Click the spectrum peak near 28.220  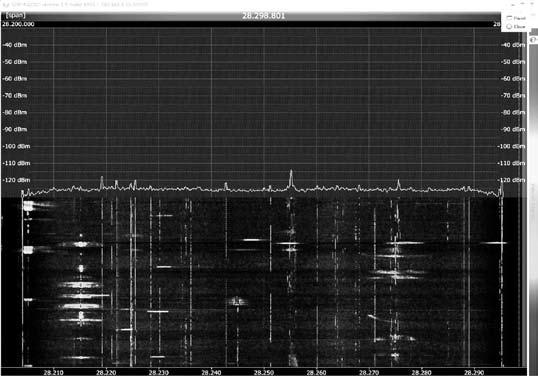coord(102,182)
